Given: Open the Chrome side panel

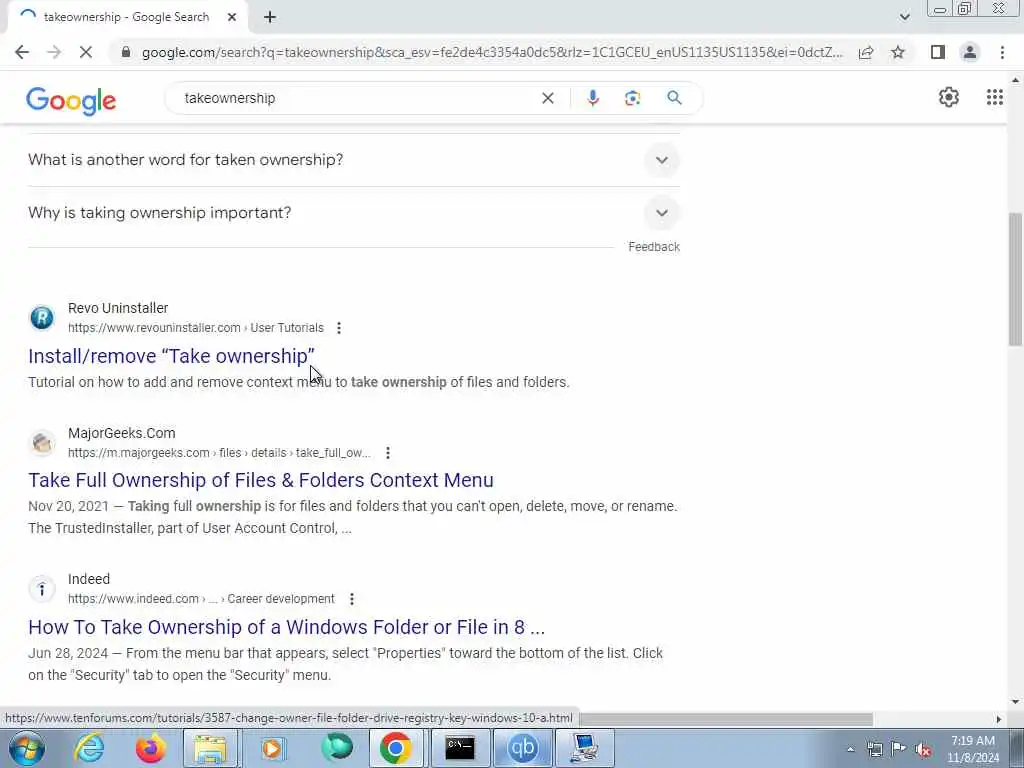Looking at the screenshot, I should 938,52.
